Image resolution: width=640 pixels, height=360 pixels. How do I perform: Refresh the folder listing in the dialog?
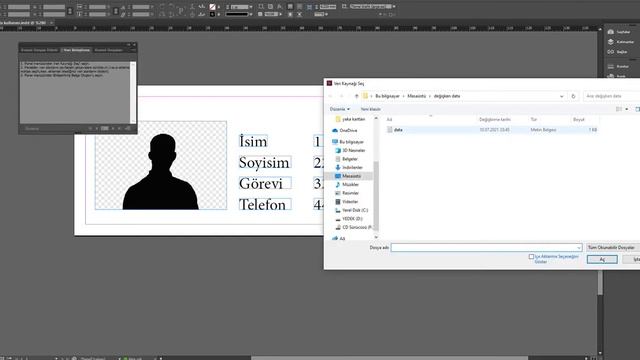573,96
